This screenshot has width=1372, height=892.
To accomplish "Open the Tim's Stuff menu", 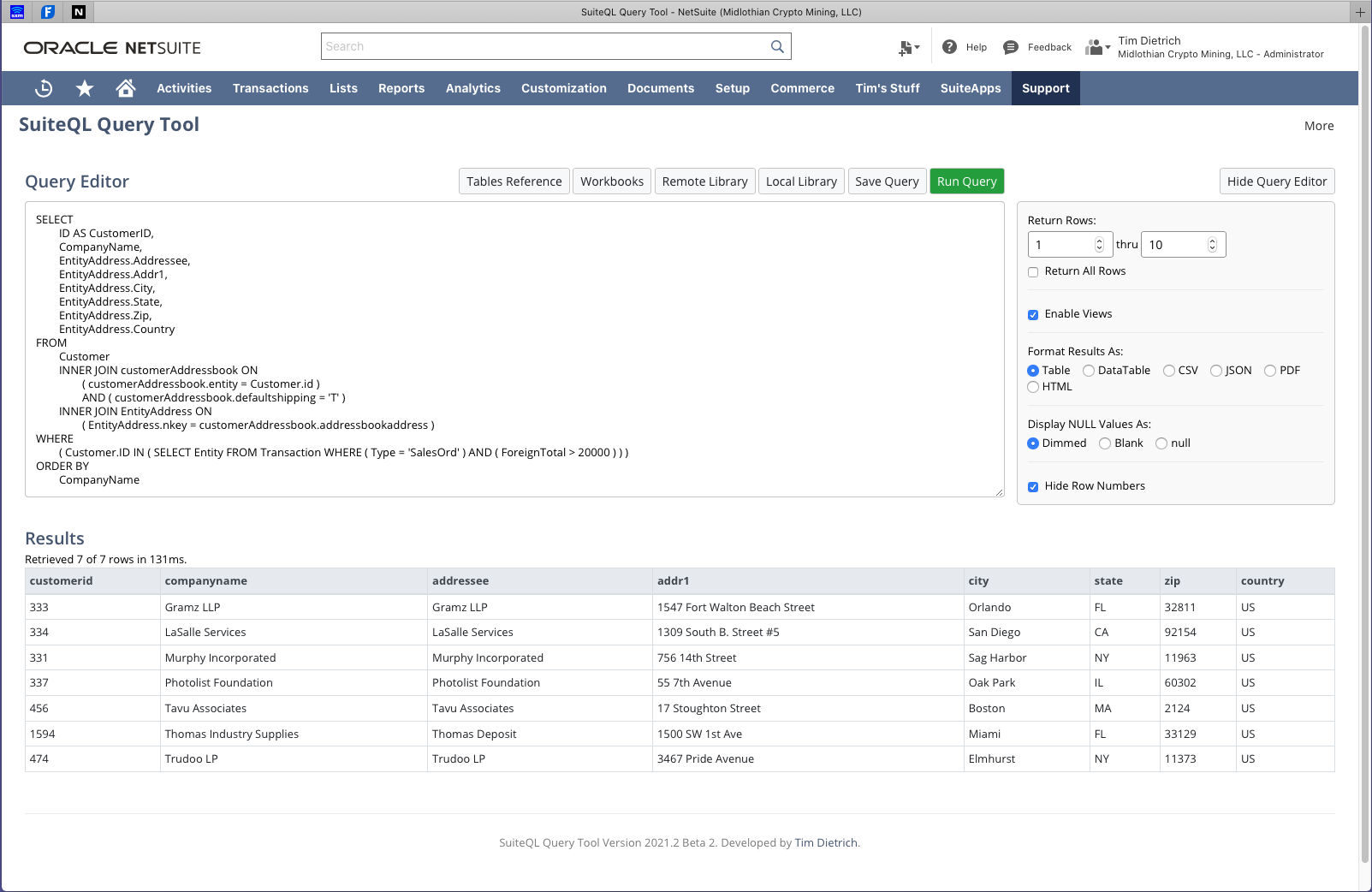I will pos(888,88).
